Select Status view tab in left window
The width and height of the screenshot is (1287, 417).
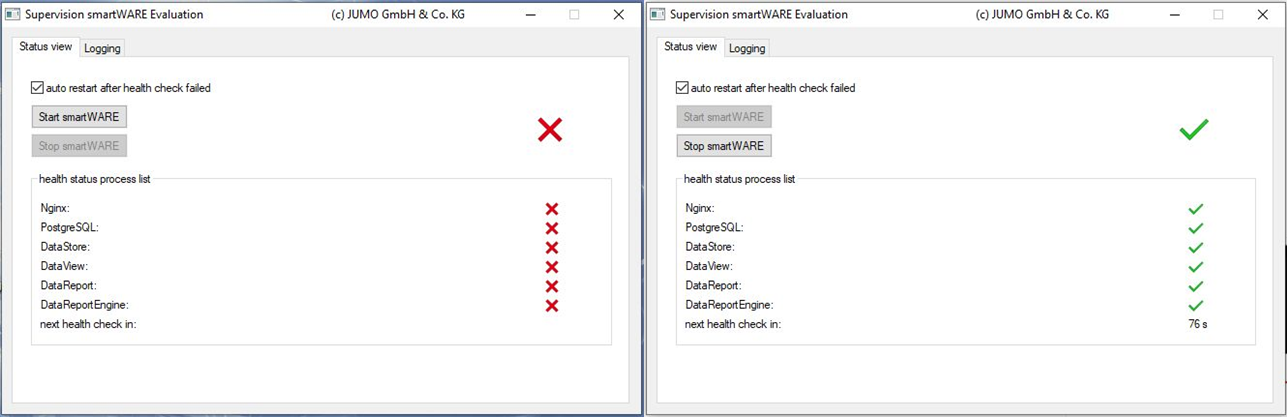[x=46, y=47]
